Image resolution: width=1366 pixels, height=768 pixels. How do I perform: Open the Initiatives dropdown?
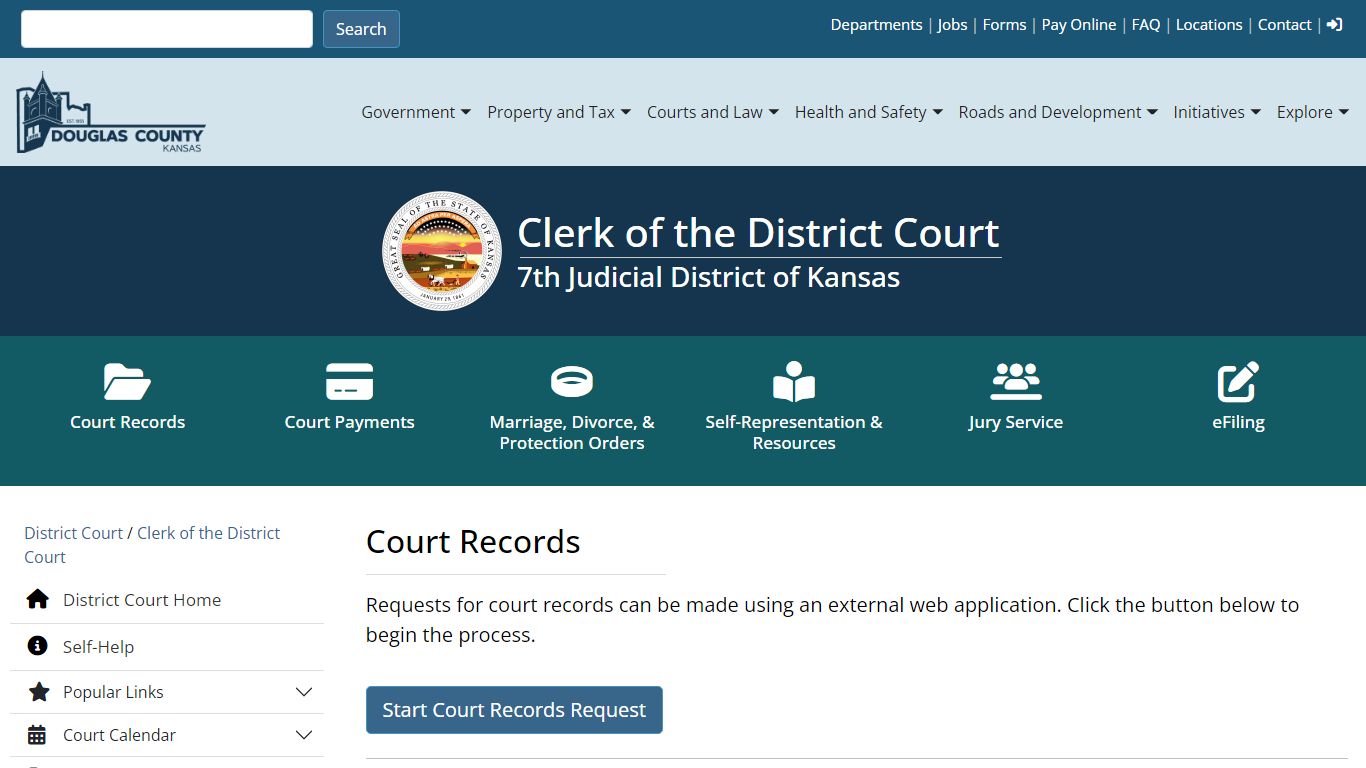[x=1217, y=112]
